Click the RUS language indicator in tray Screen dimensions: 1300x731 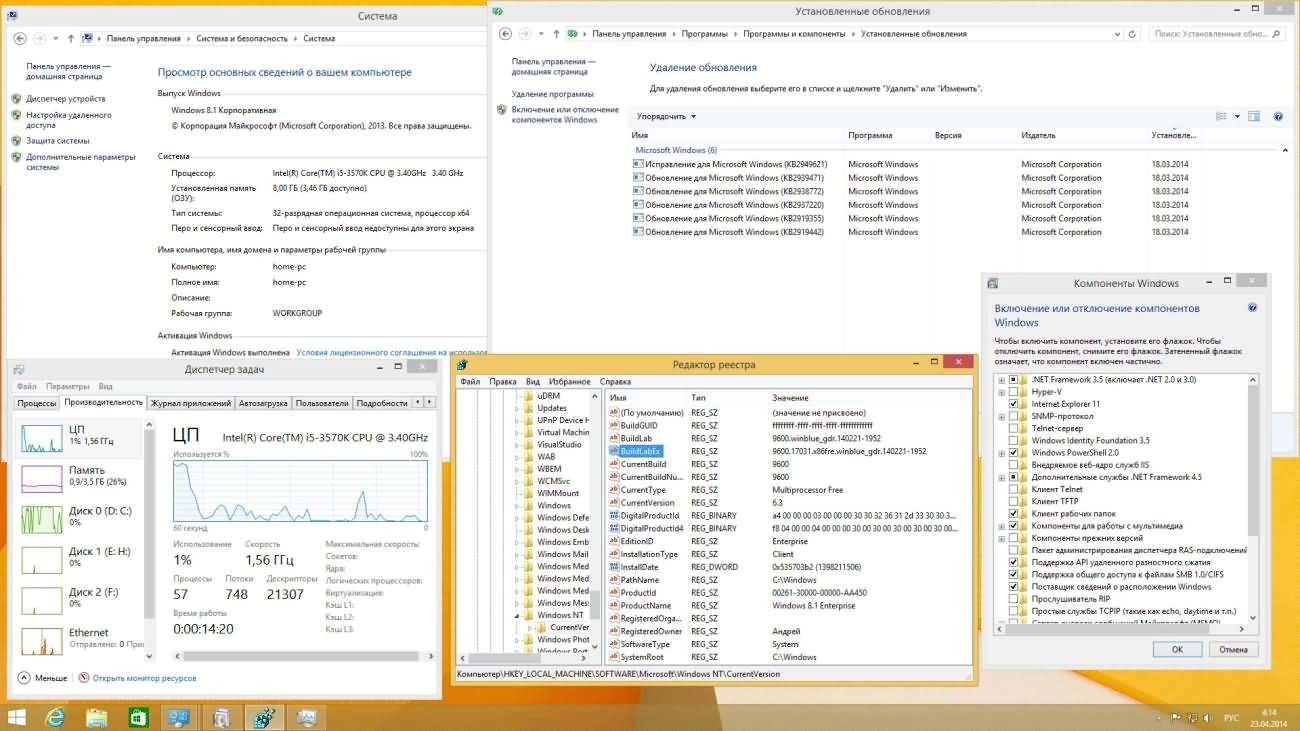coord(1231,718)
